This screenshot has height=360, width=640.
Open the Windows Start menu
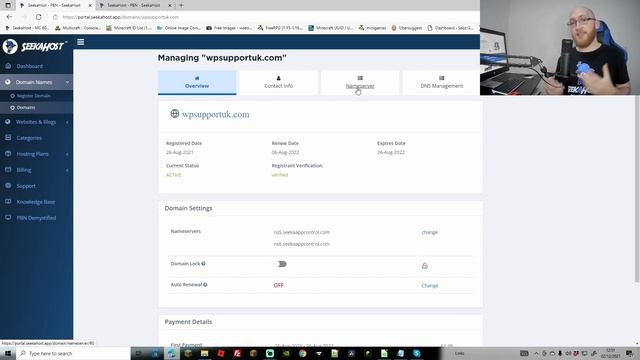click(x=8, y=353)
